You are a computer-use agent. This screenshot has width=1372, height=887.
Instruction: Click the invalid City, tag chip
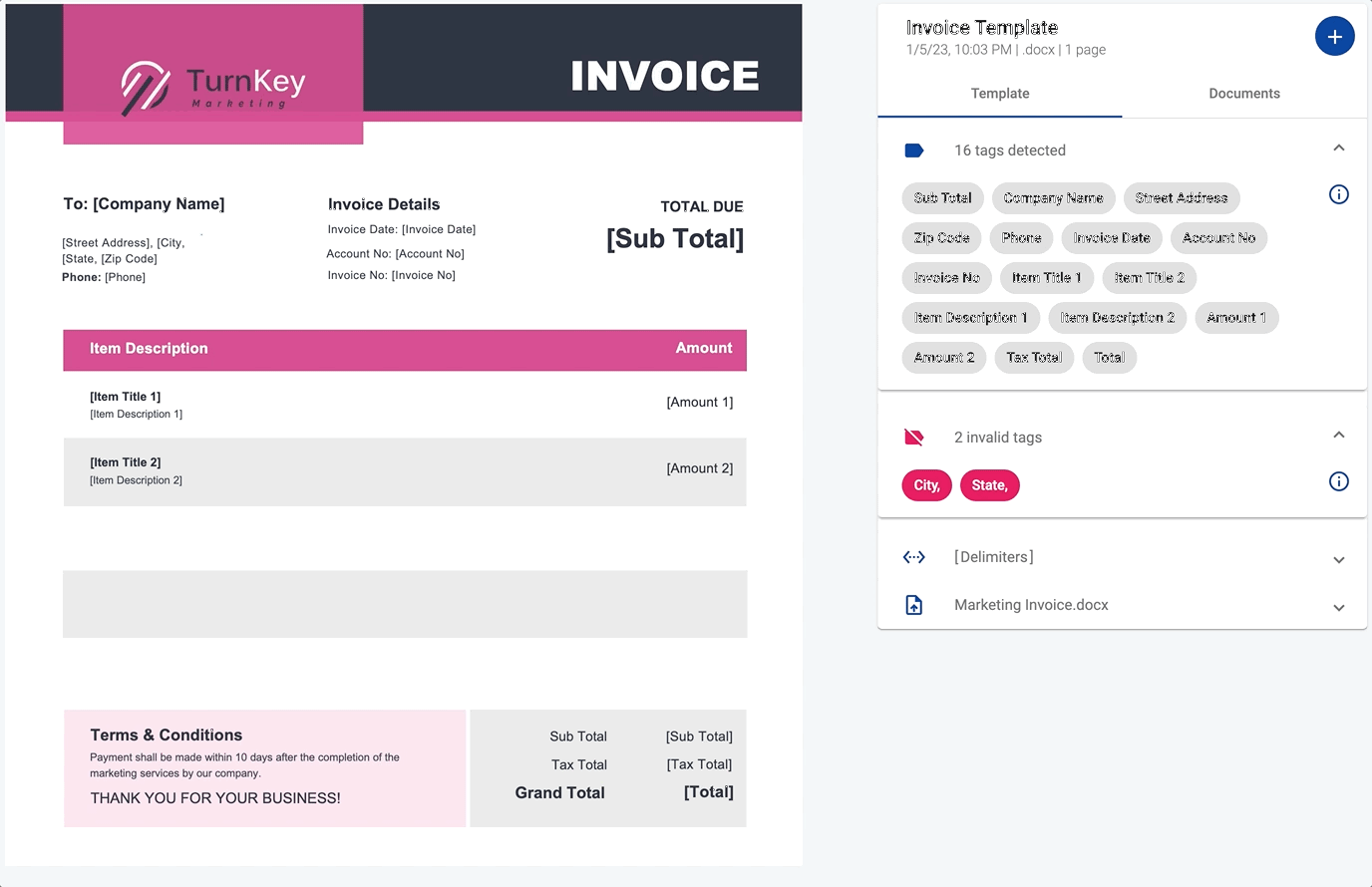point(926,485)
